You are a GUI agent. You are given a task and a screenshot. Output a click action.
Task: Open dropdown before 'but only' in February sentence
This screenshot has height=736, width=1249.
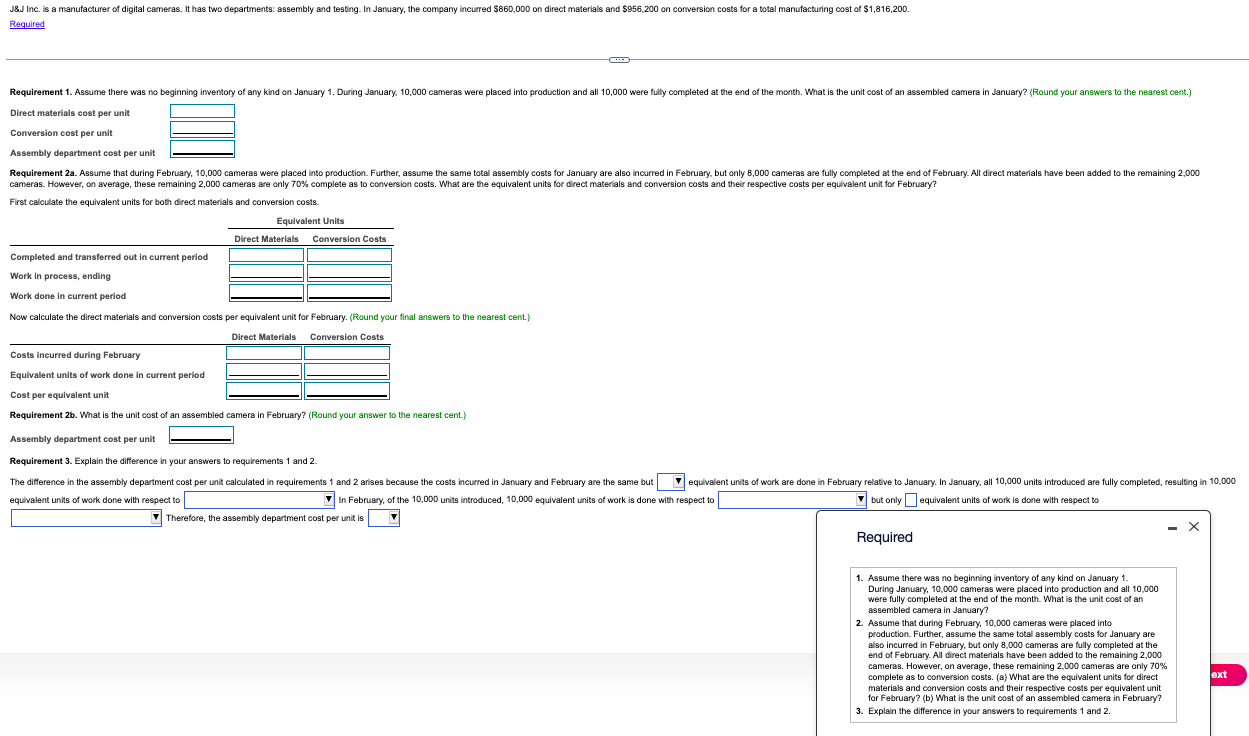click(x=793, y=500)
